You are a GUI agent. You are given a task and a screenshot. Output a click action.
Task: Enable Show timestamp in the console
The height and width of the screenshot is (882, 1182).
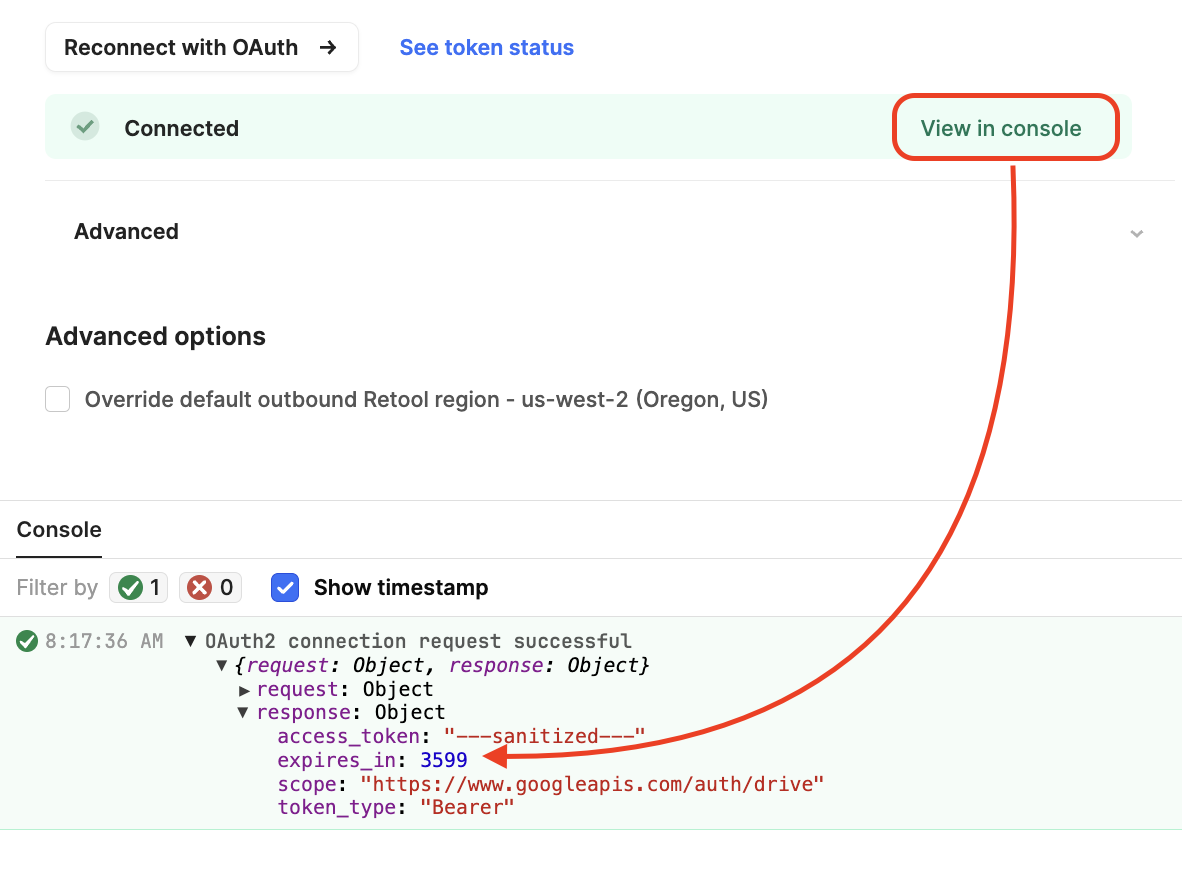[x=285, y=587]
